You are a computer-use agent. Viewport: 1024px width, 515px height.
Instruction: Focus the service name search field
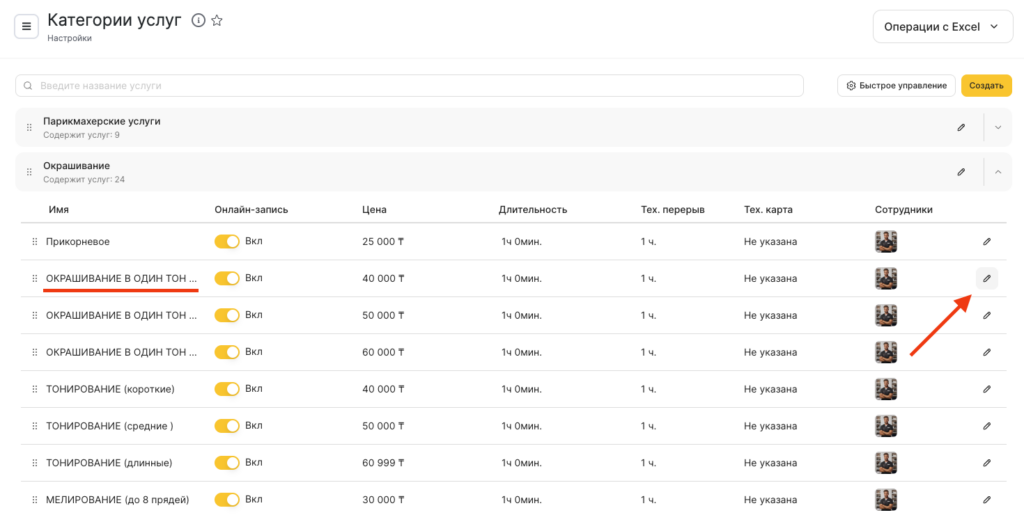[410, 86]
